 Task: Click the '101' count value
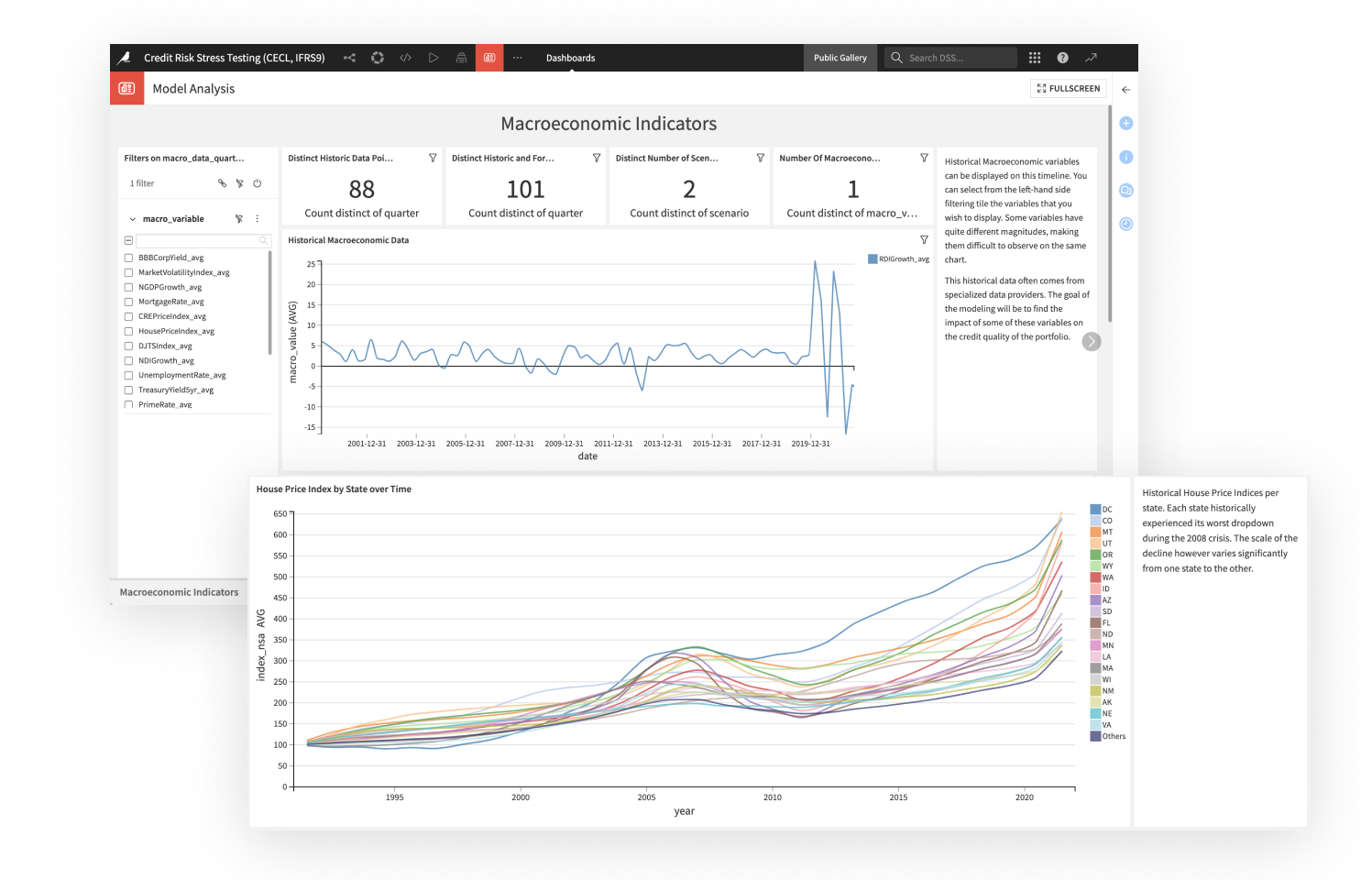(x=525, y=190)
